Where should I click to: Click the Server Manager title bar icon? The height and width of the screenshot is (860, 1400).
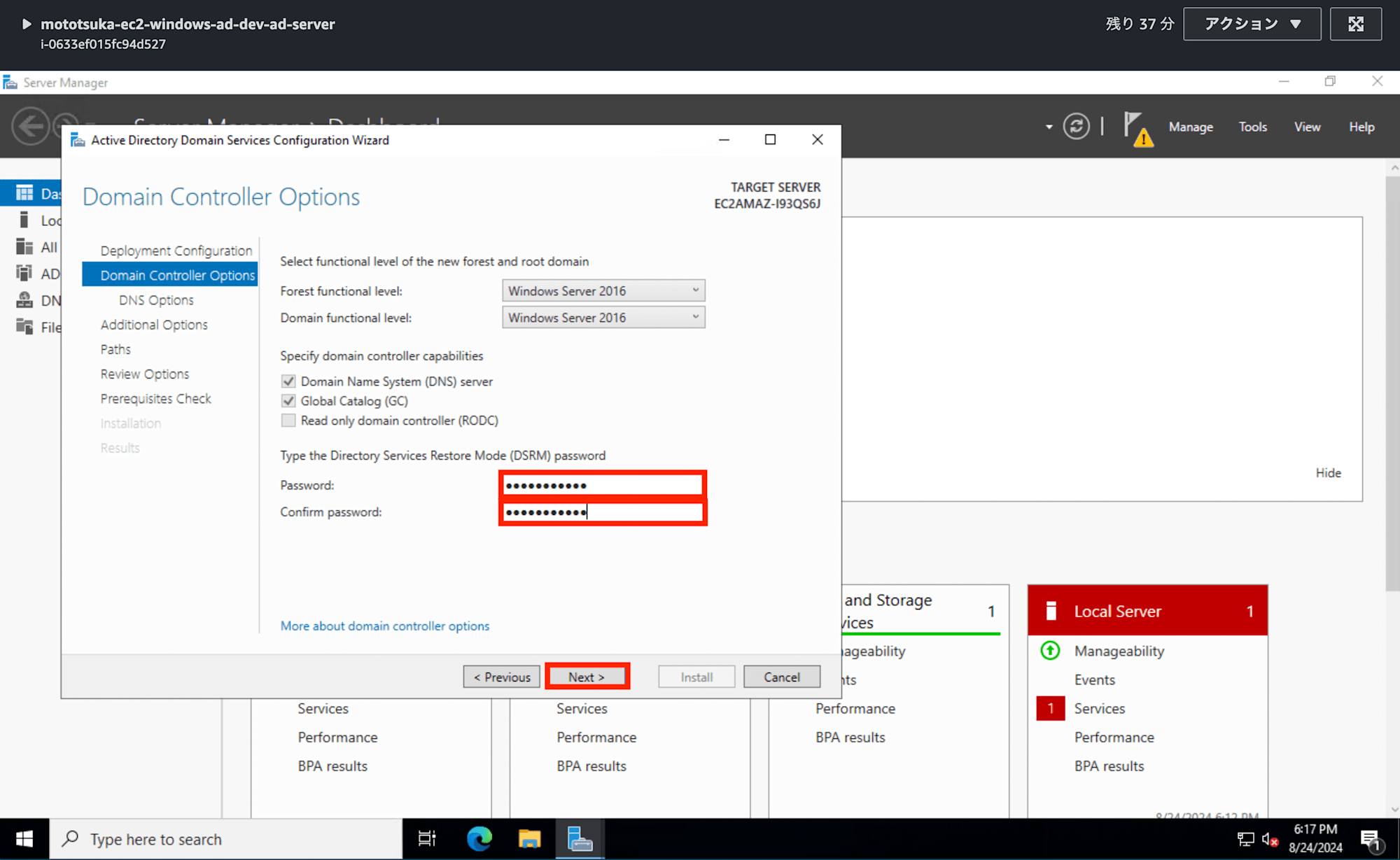[x=10, y=83]
